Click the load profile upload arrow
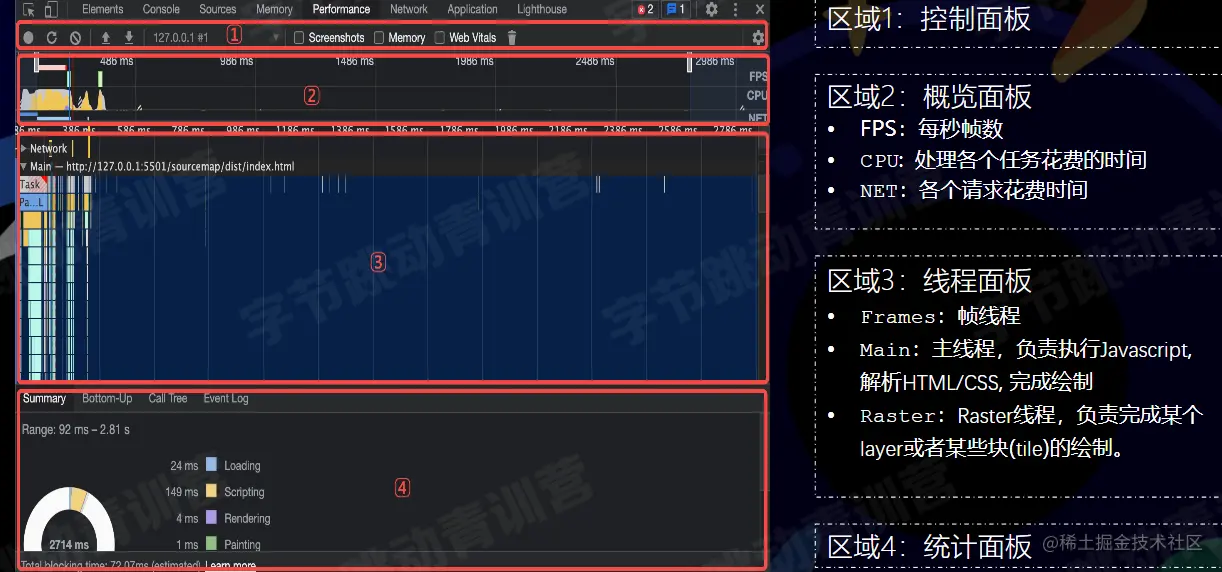Screen dimensions: 1222x572 point(106,38)
